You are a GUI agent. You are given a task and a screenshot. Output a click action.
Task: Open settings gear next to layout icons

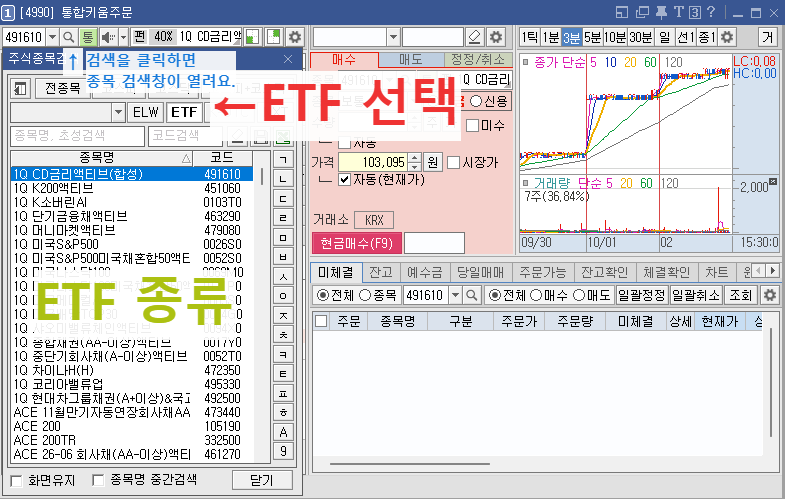point(295,37)
